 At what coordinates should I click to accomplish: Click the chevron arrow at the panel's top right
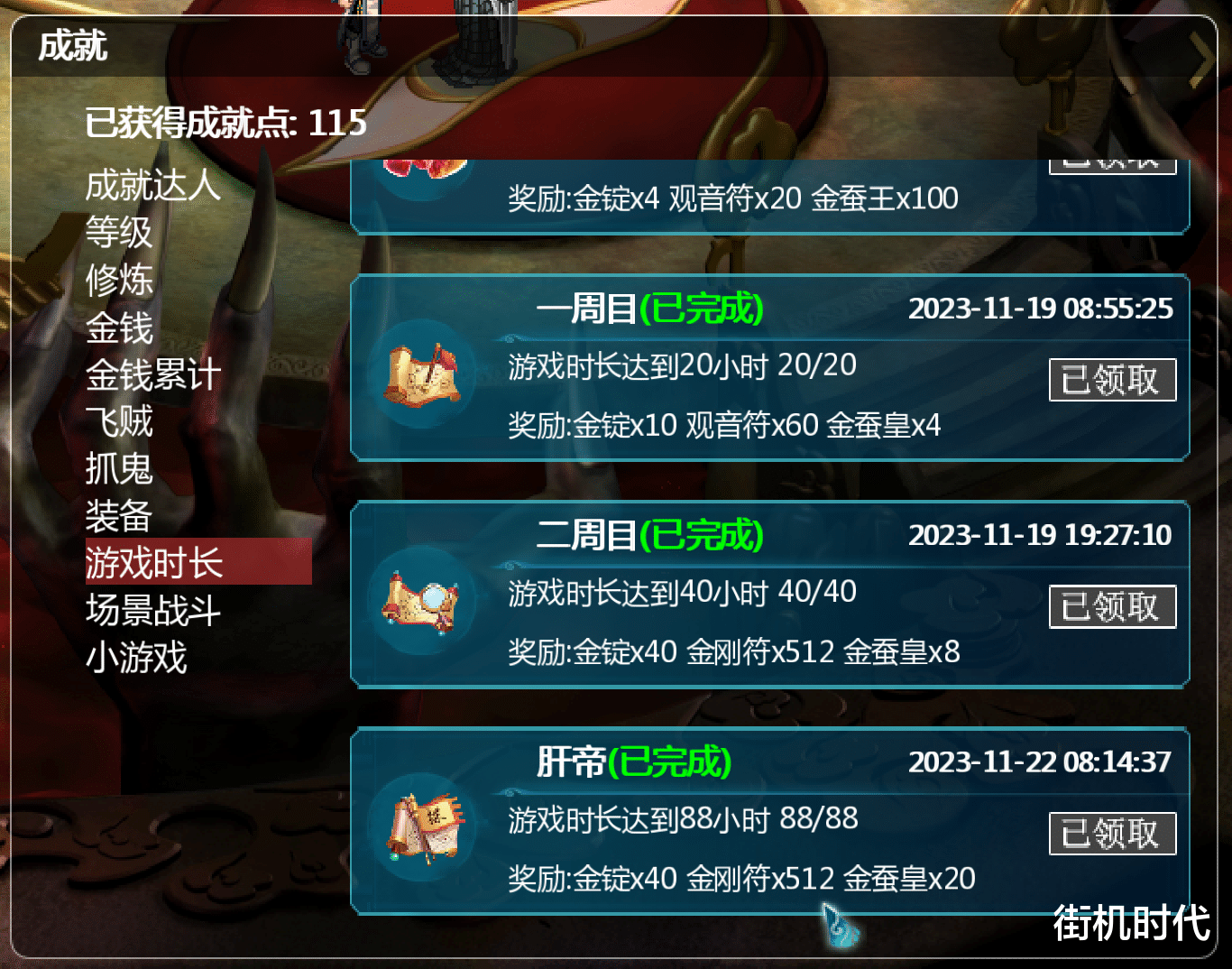click(1200, 61)
